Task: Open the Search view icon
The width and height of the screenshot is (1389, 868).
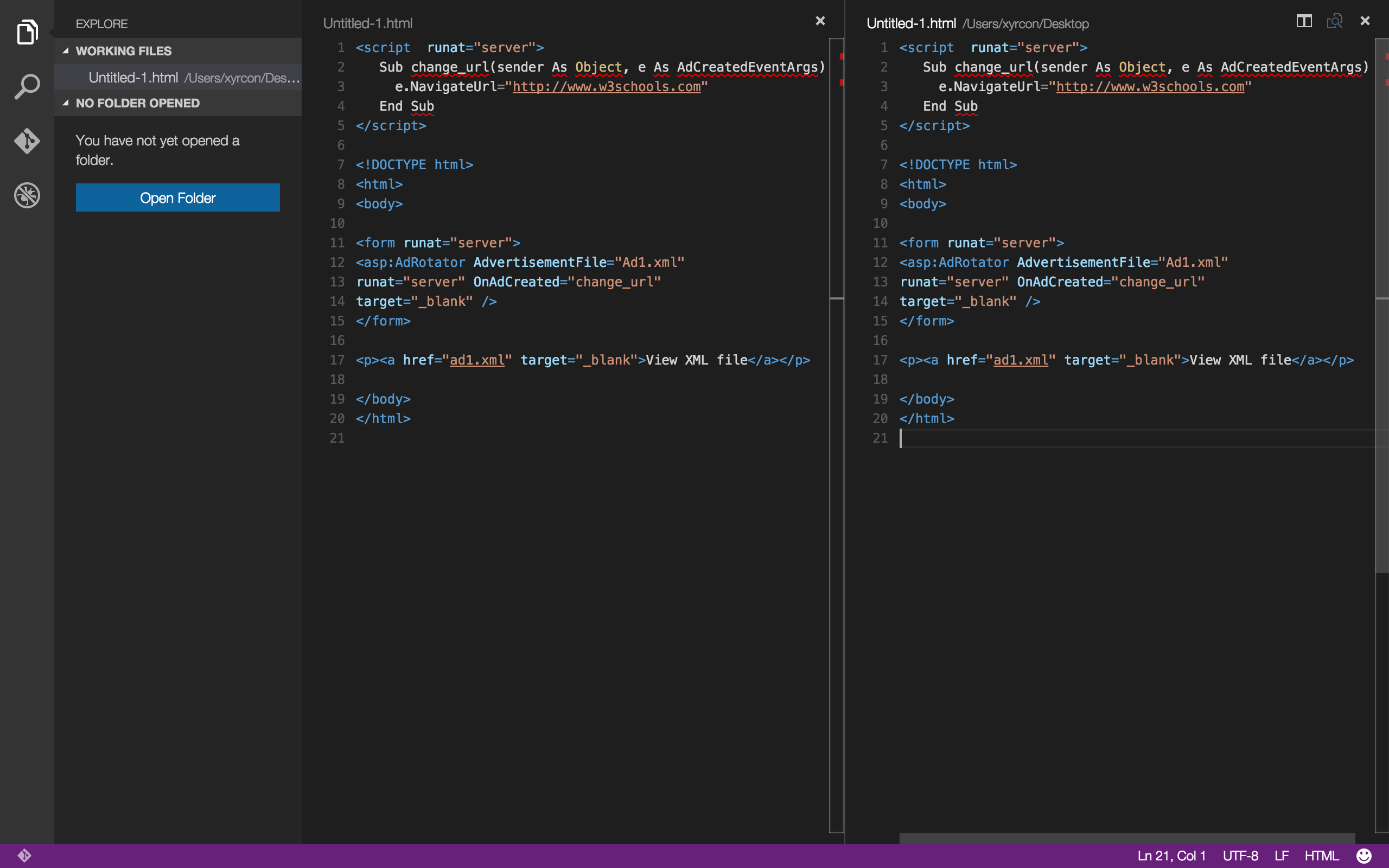Action: click(27, 87)
